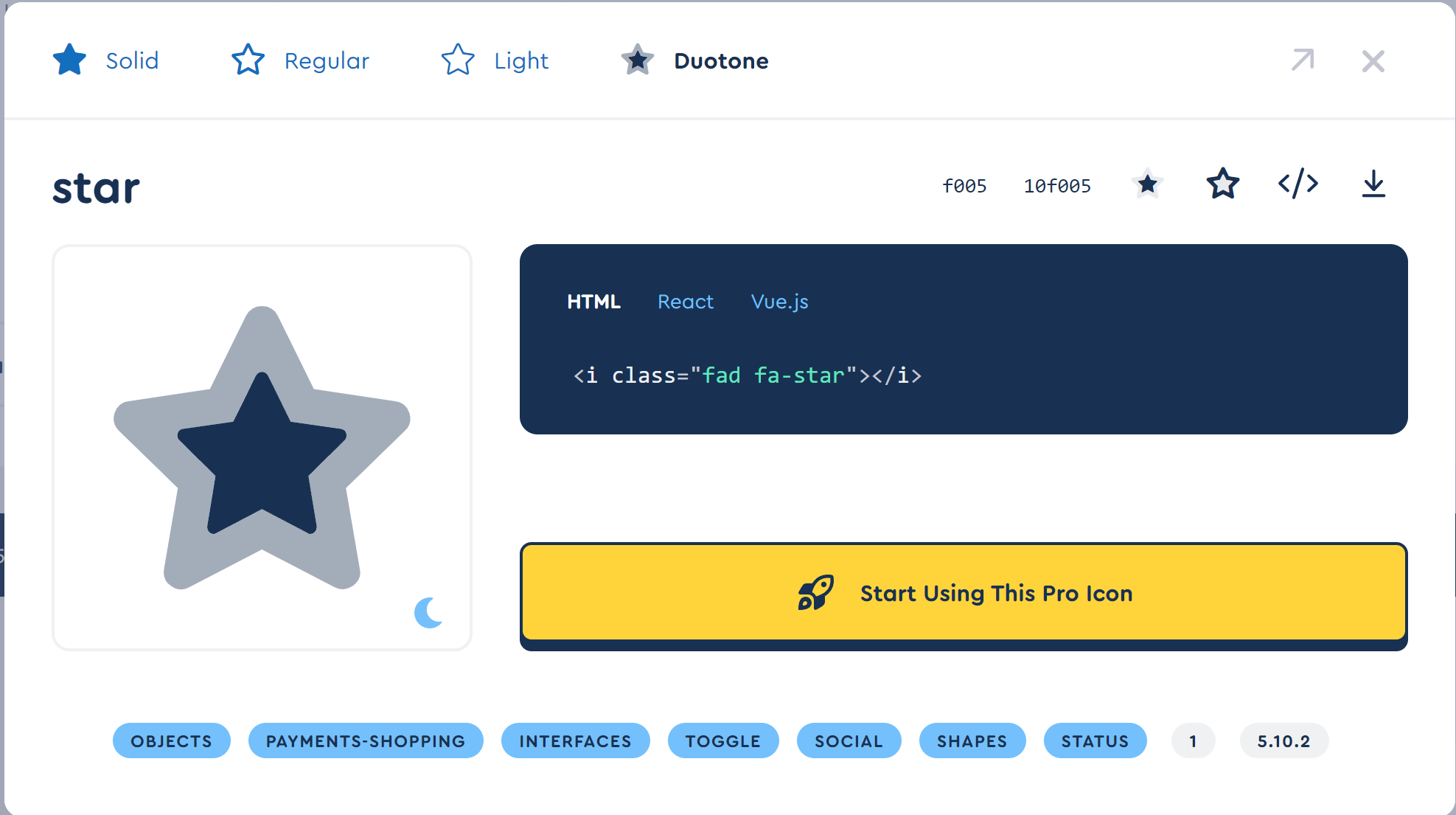The width and height of the screenshot is (1456, 815).
Task: Toggle dark mode moon in preview
Action: point(428,612)
